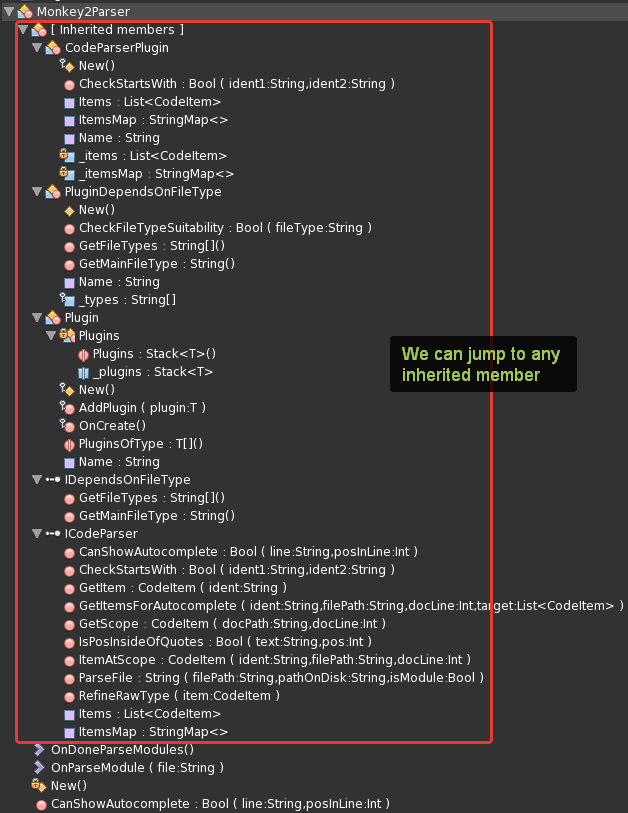Click the property icon next to ItemsMap : StringMap<> under ICodeParser
Screen dimensions: 628x813
pyautogui.click(x=69, y=732)
